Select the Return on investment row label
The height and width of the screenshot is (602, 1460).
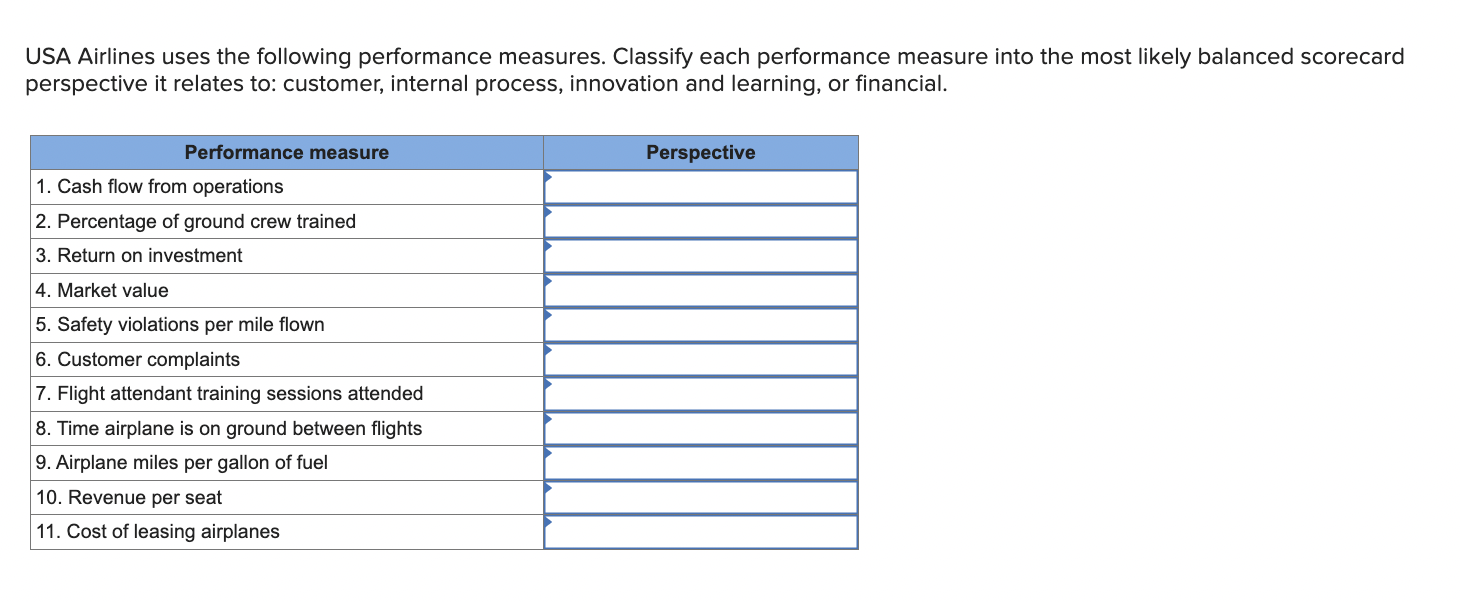click(x=140, y=255)
